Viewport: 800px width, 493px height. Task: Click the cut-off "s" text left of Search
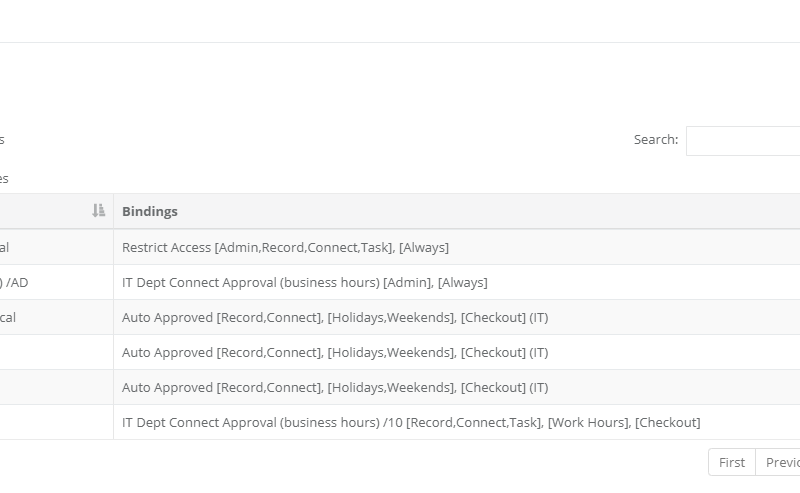pos(2,140)
